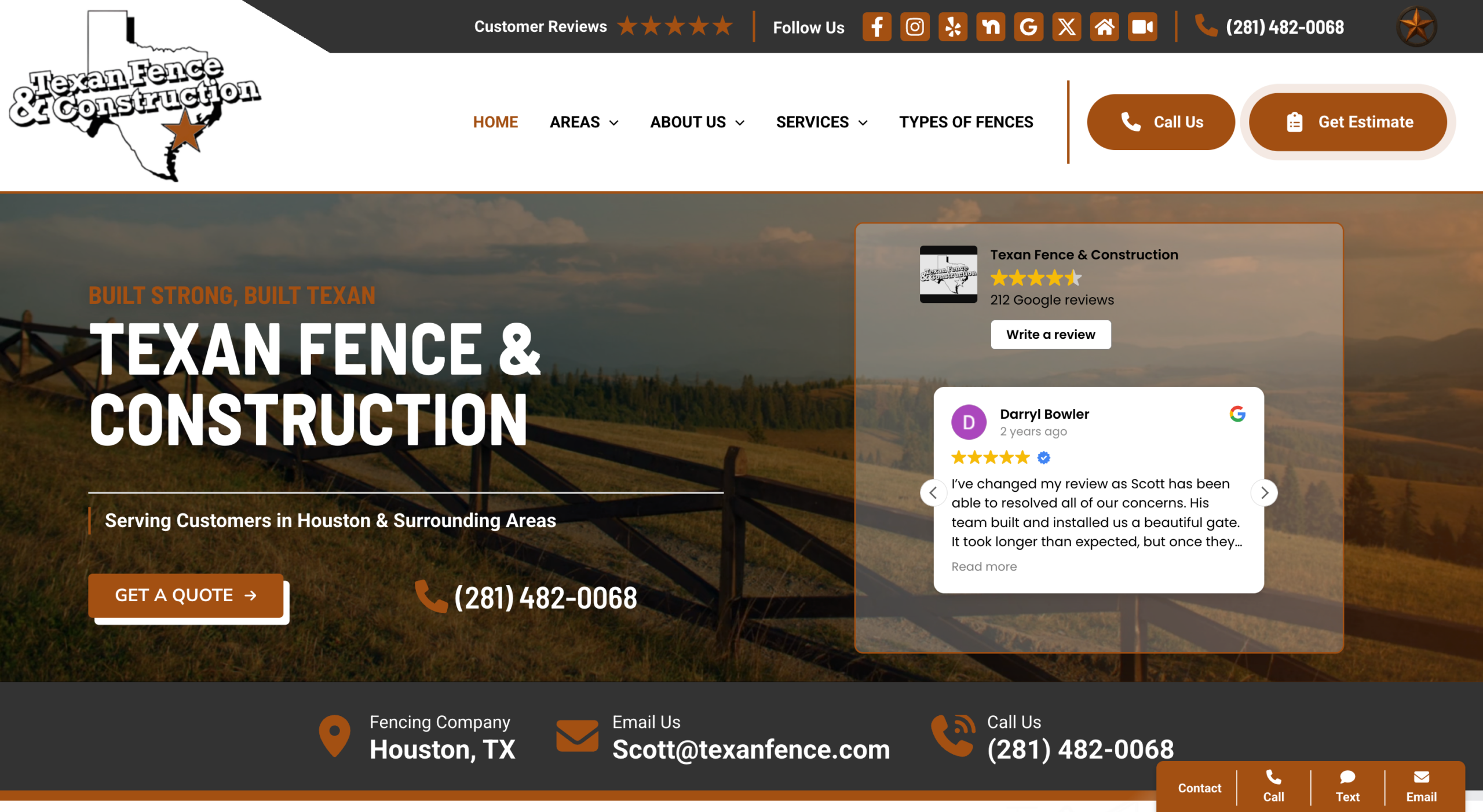Click the verified badge on Darryl's review
1483x812 pixels.
1044,458
